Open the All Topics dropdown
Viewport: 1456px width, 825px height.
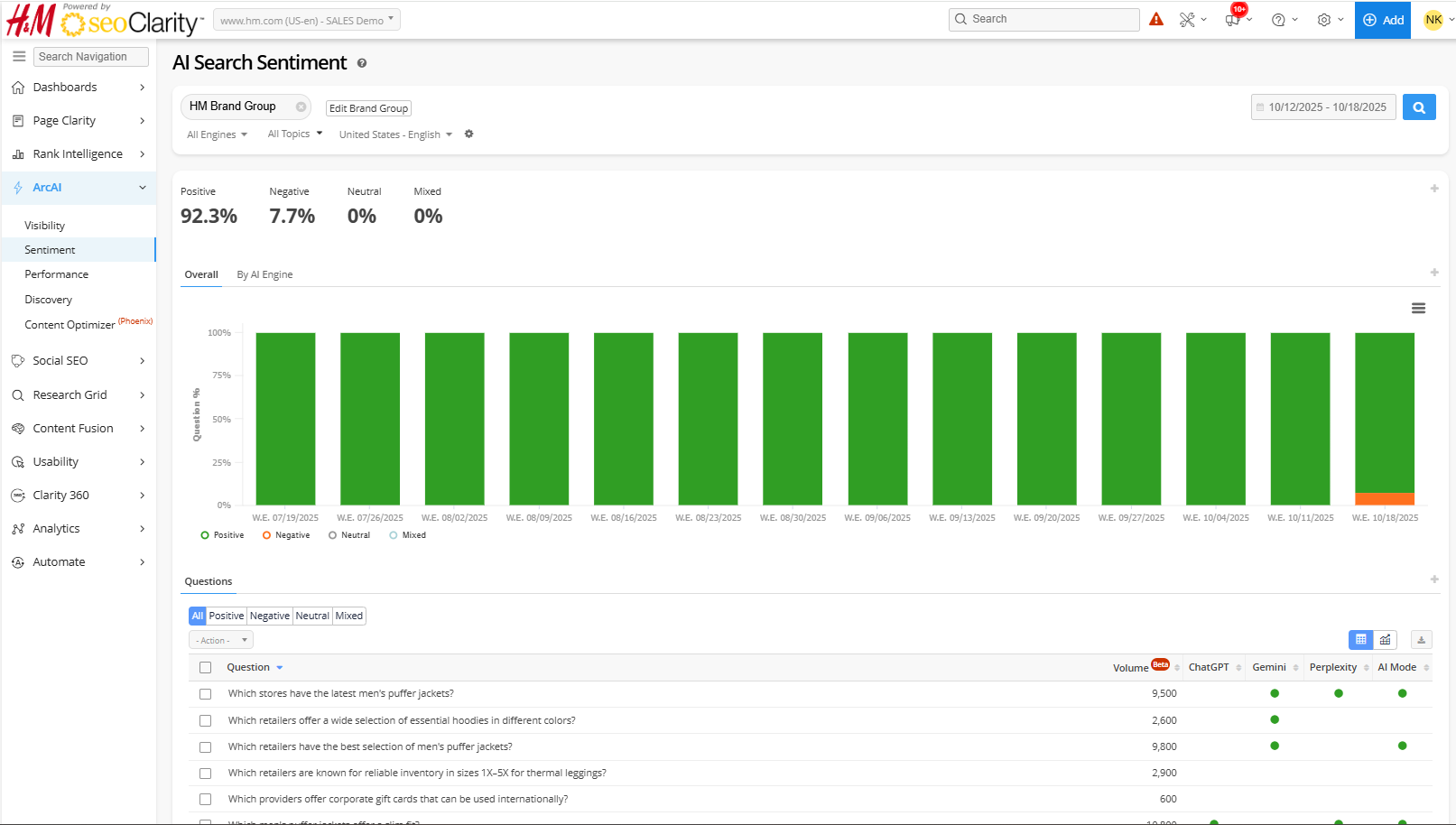click(294, 134)
